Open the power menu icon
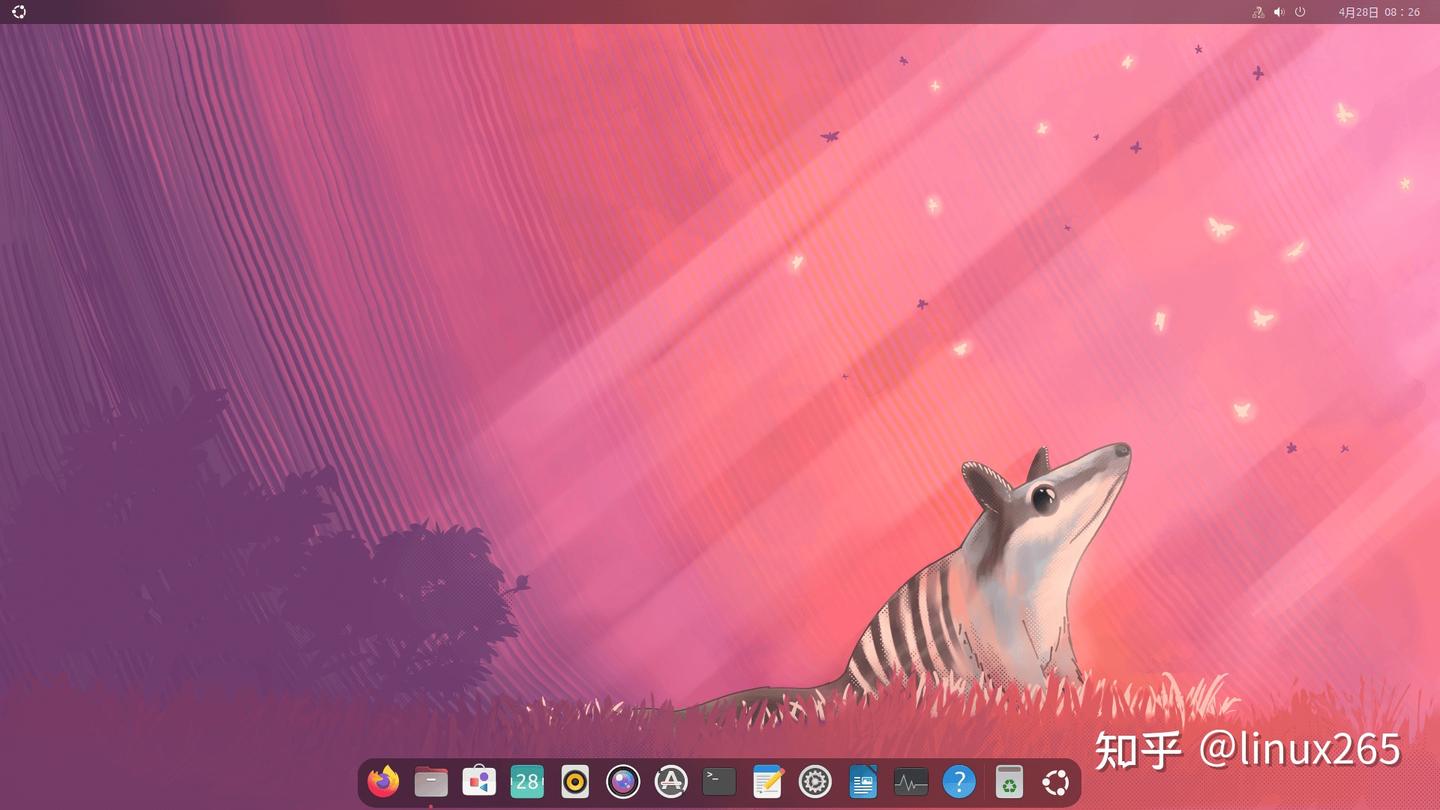The width and height of the screenshot is (1440, 810). point(1300,12)
